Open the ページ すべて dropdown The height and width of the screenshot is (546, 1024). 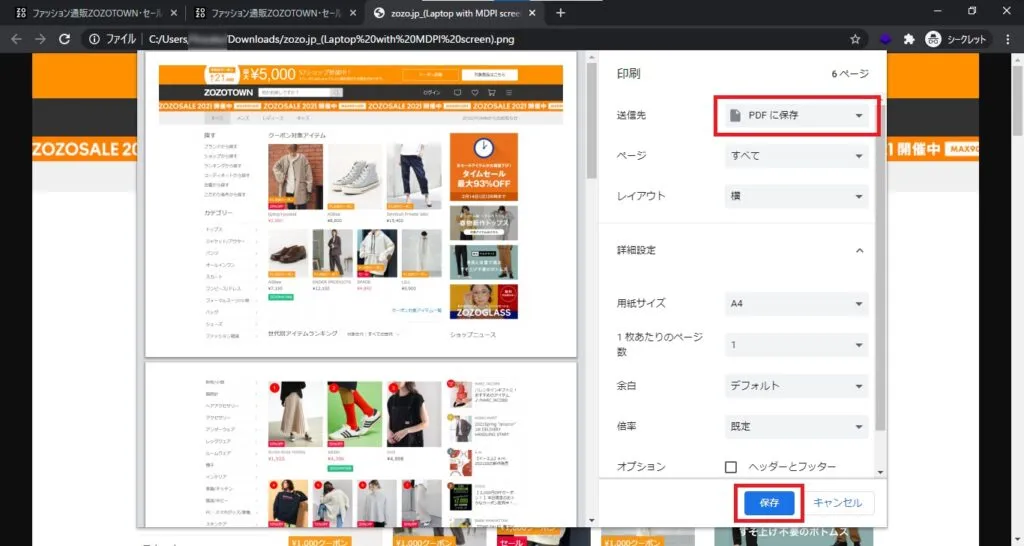[796, 156]
